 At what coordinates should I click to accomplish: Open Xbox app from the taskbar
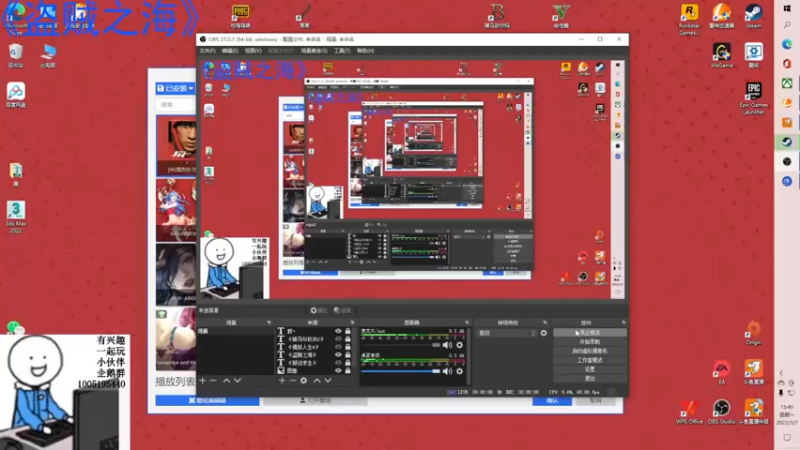tap(787, 83)
